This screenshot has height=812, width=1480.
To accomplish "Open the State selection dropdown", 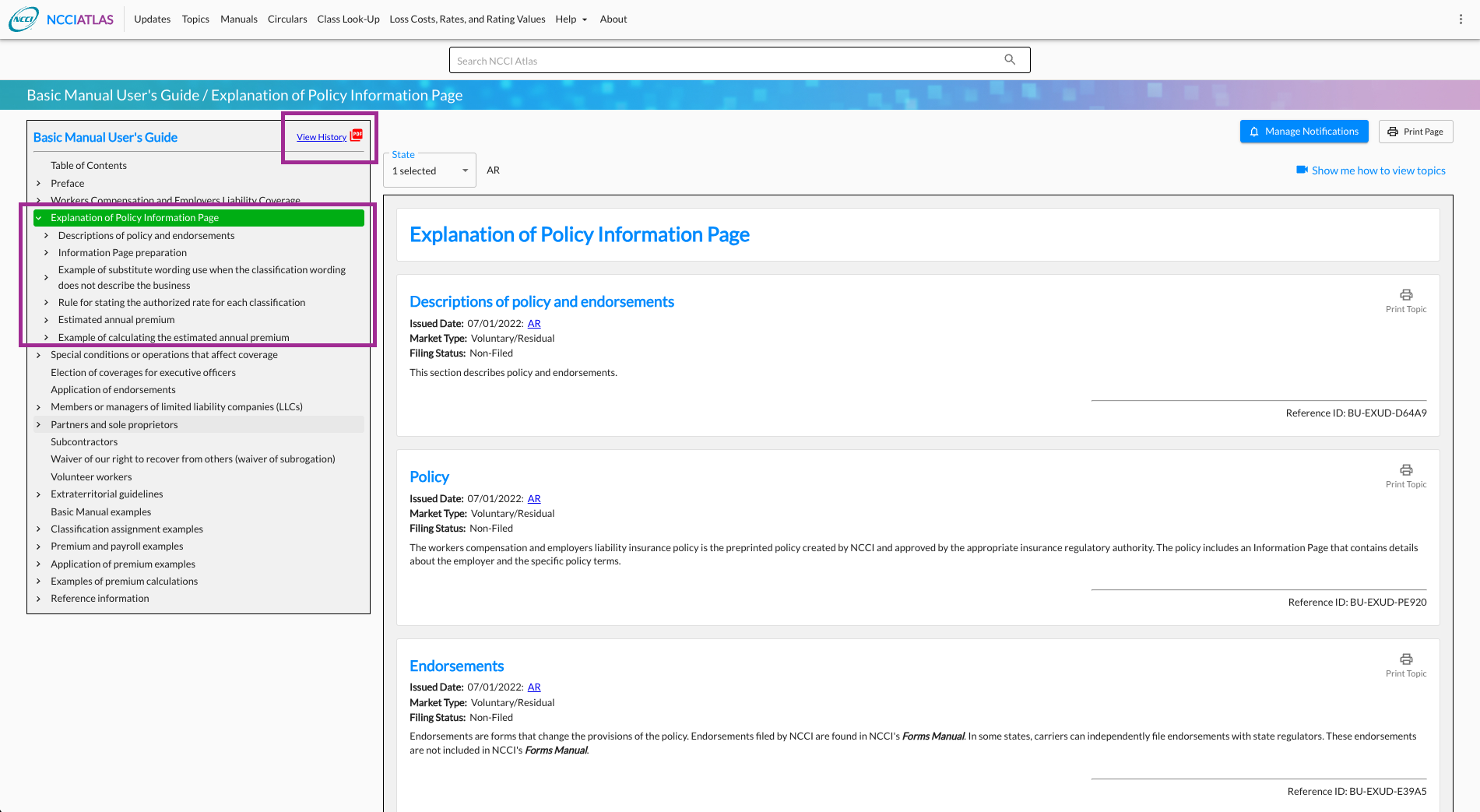I will pos(430,170).
